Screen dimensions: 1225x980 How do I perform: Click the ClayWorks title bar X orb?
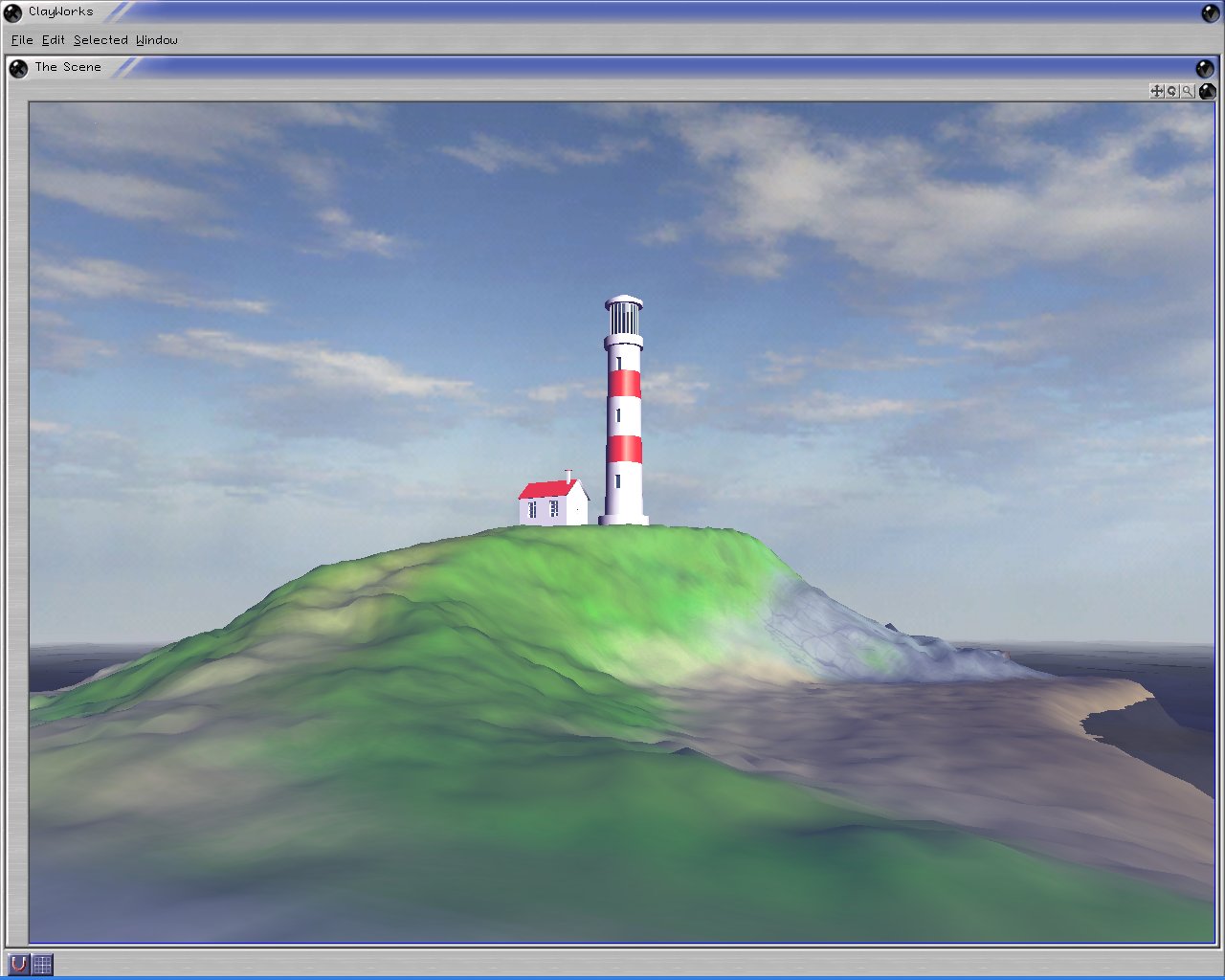[13, 12]
